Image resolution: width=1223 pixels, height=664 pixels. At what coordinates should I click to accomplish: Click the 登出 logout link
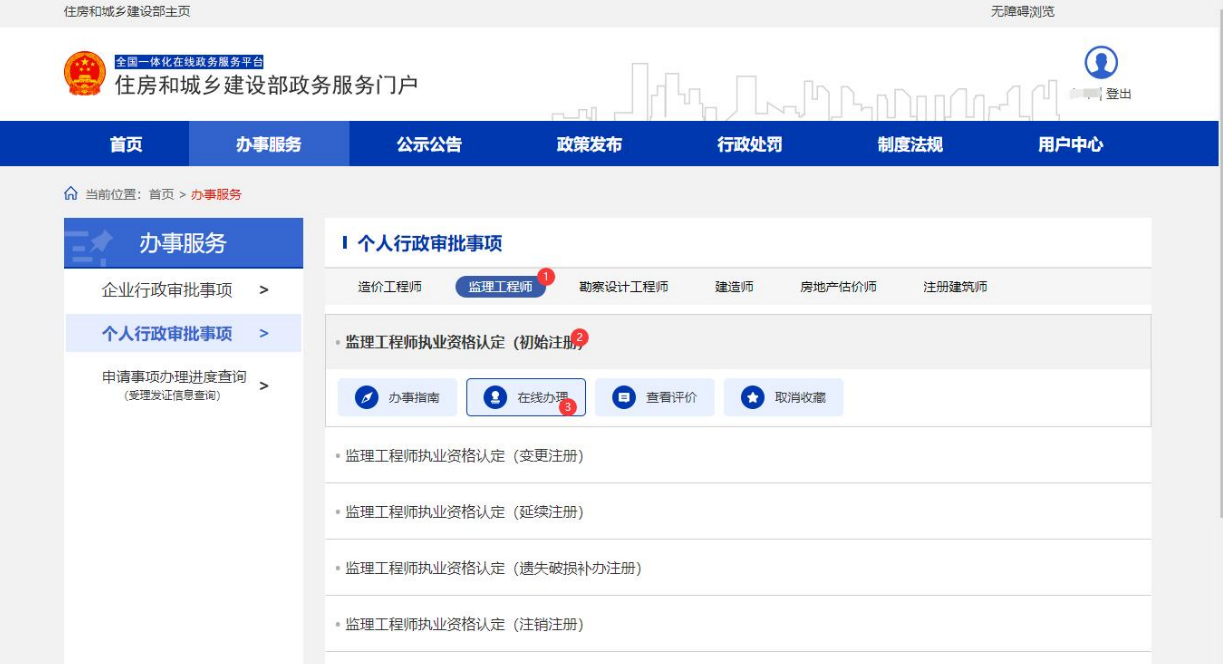(1118, 94)
